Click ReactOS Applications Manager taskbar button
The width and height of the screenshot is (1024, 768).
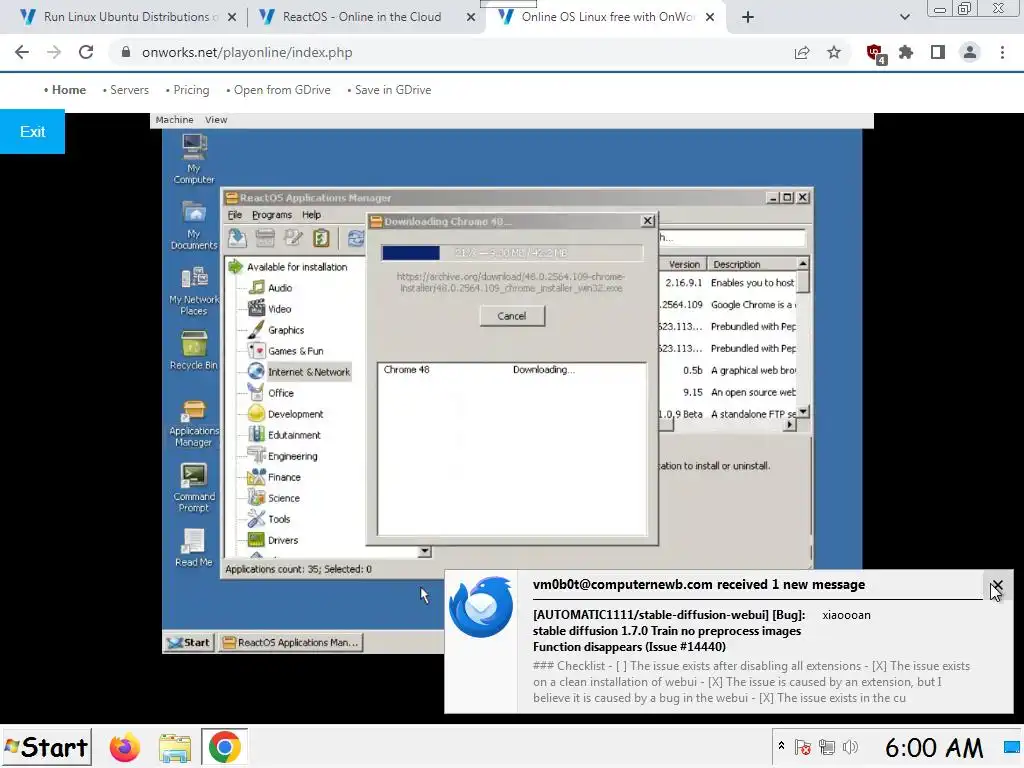291,643
